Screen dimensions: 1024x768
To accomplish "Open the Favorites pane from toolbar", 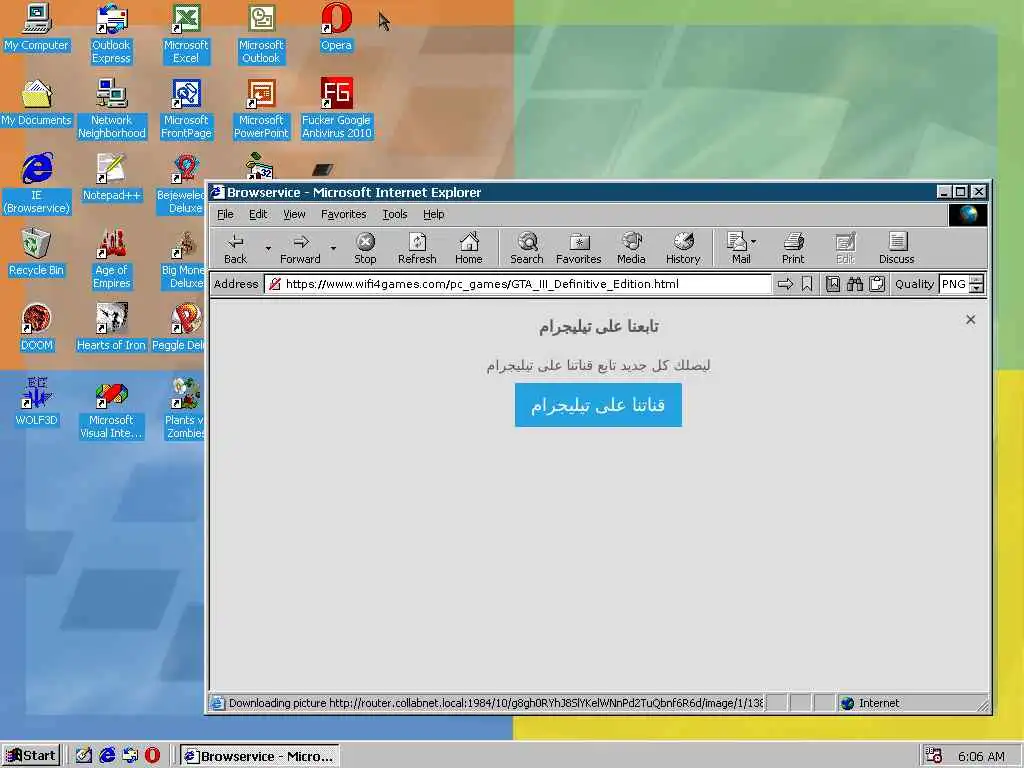I will coord(579,249).
